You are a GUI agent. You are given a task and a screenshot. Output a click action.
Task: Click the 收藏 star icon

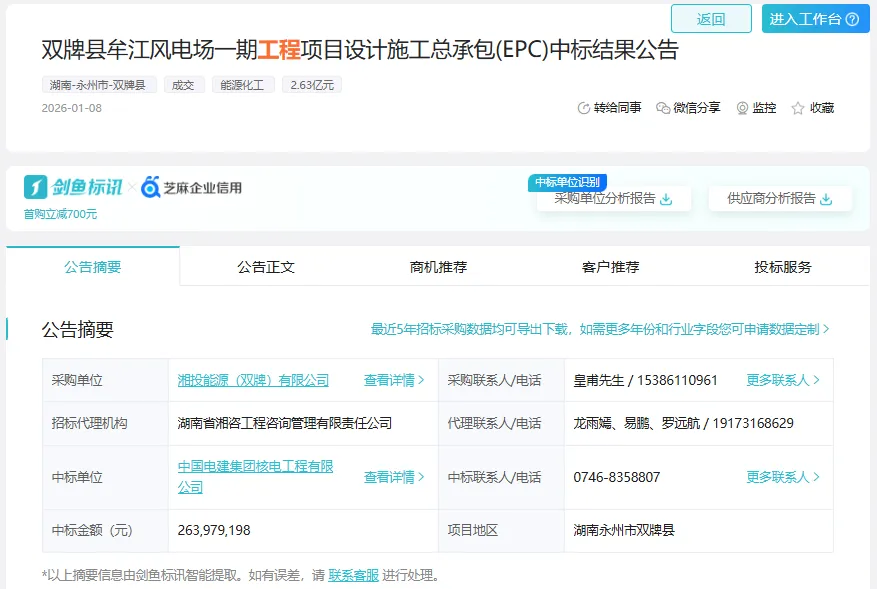pos(798,108)
